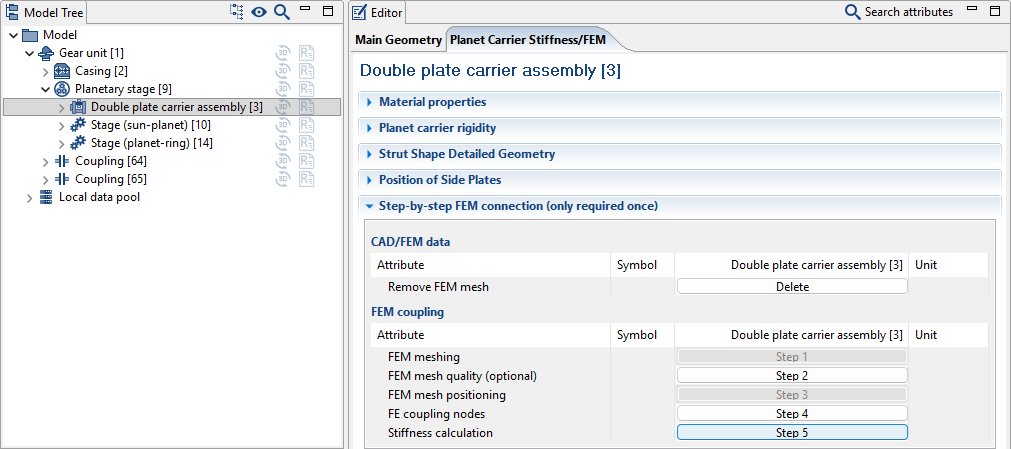Expand Strut Shape Detailed Geometry section

click(369, 154)
